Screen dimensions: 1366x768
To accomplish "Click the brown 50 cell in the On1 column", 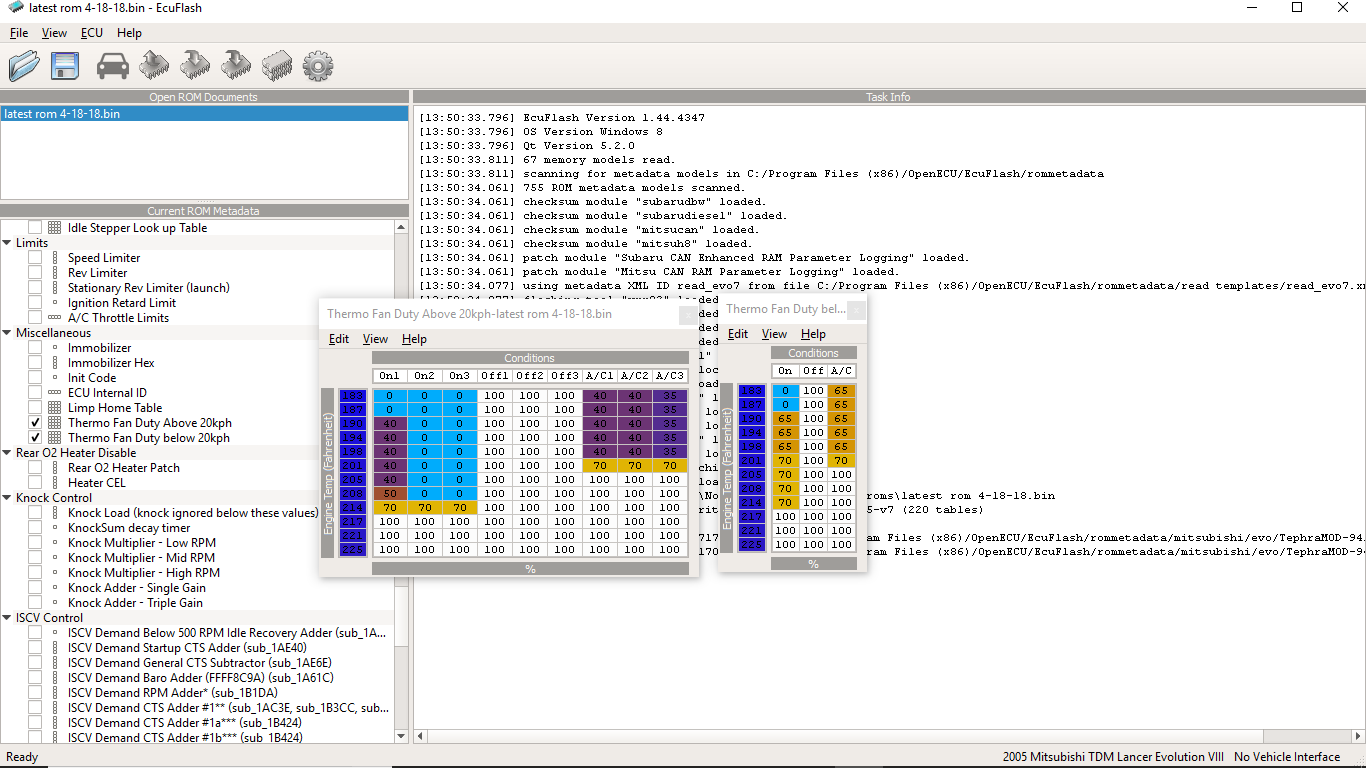I will point(389,494).
